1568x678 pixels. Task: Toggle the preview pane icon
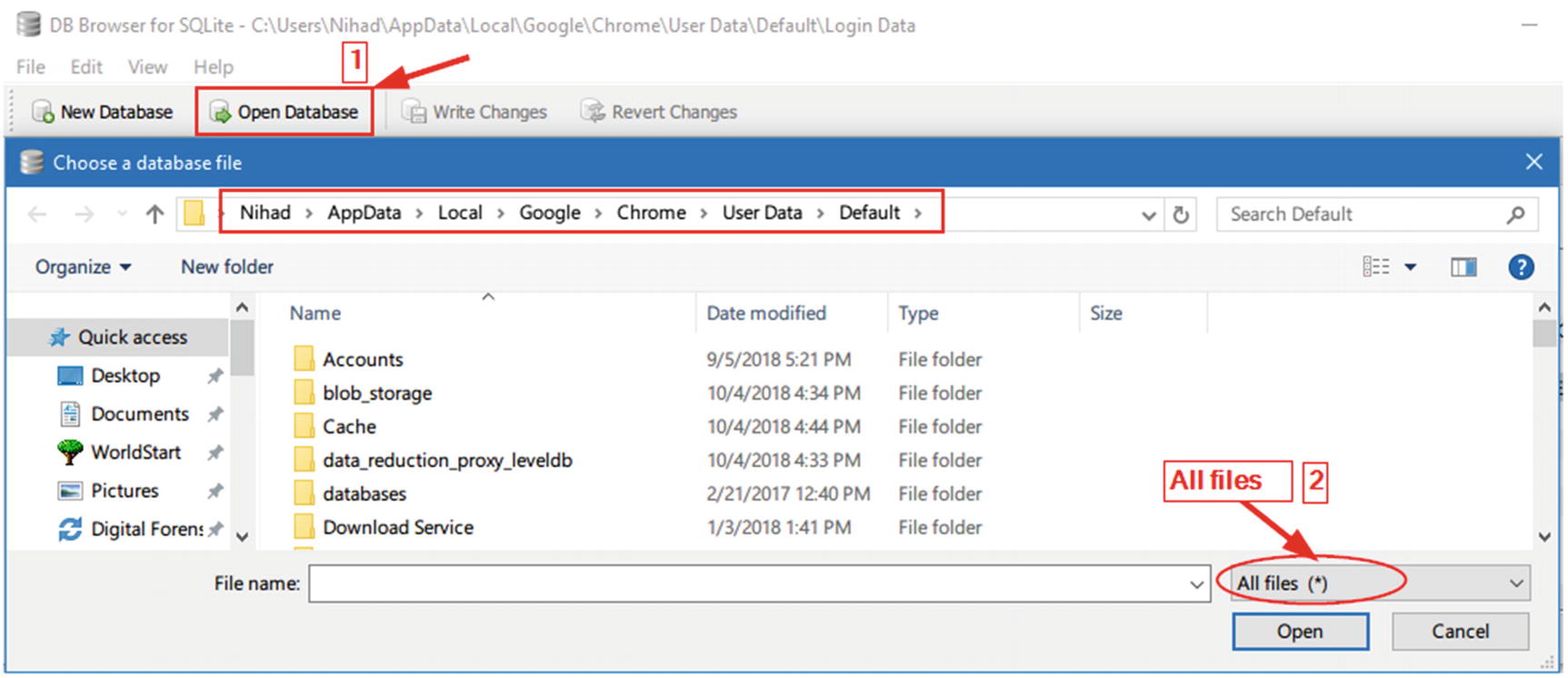pyautogui.click(x=1463, y=267)
